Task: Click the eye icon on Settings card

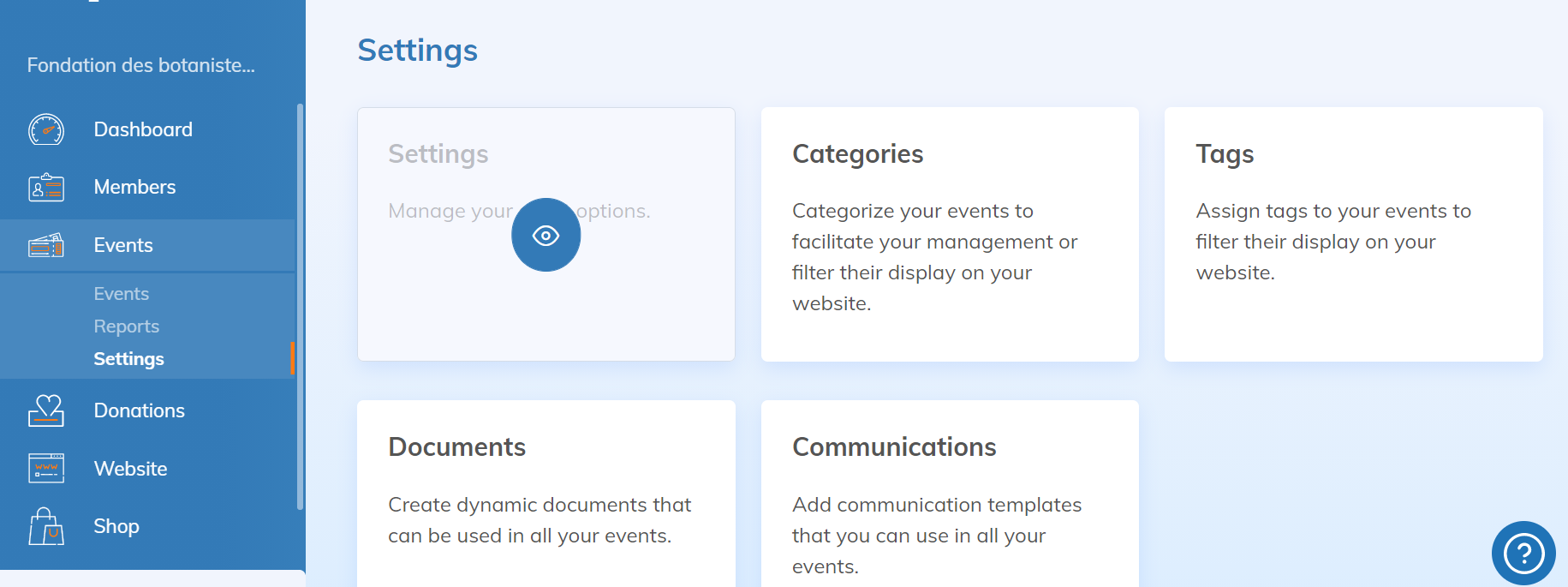Action: tap(546, 235)
